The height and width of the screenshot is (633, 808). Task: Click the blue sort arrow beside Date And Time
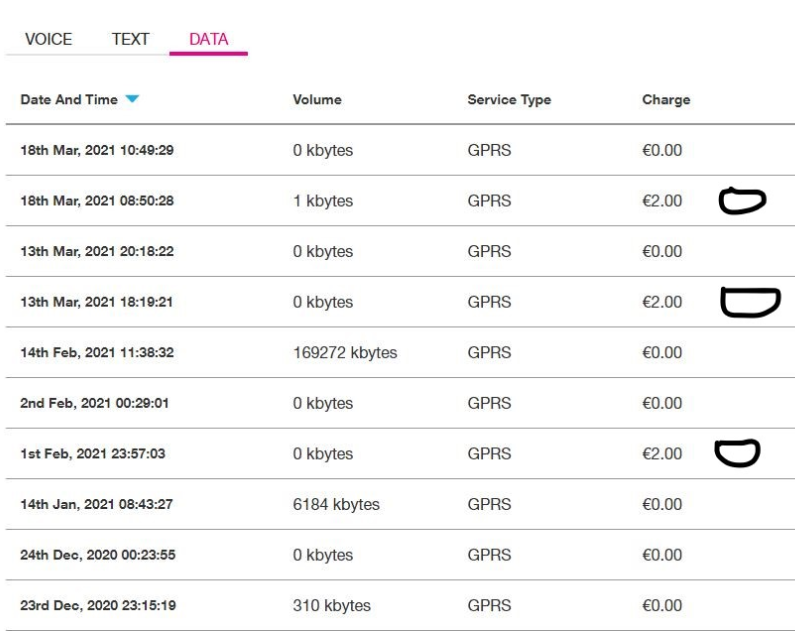tap(133, 100)
